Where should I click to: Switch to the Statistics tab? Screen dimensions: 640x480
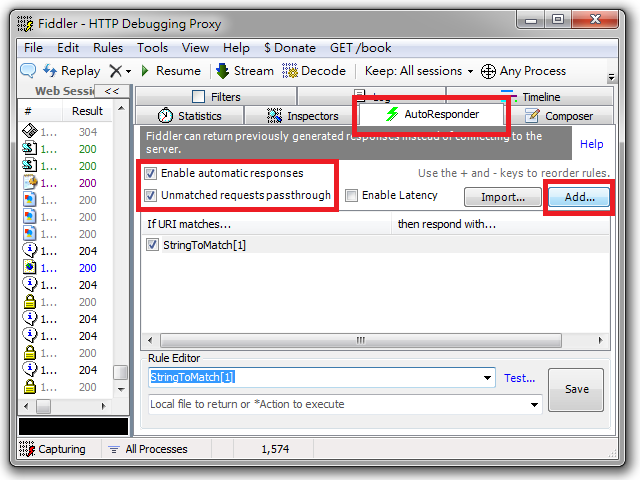pos(189,116)
